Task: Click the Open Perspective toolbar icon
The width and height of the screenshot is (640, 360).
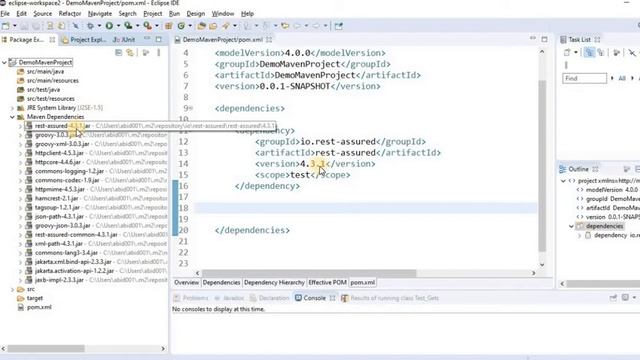Action: [338, 26]
